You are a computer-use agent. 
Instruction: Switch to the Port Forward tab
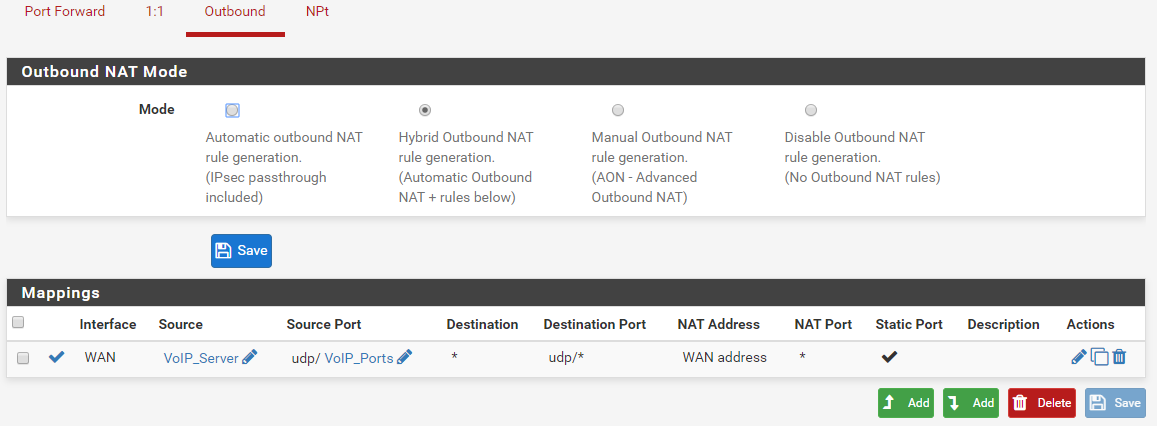click(64, 12)
